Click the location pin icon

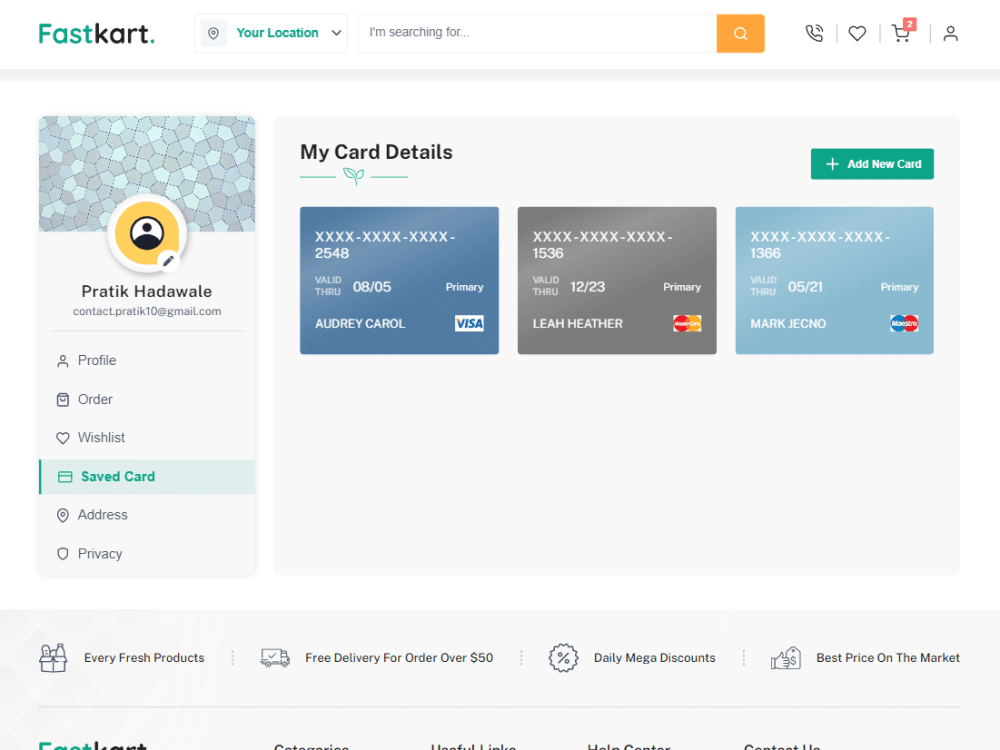click(214, 33)
